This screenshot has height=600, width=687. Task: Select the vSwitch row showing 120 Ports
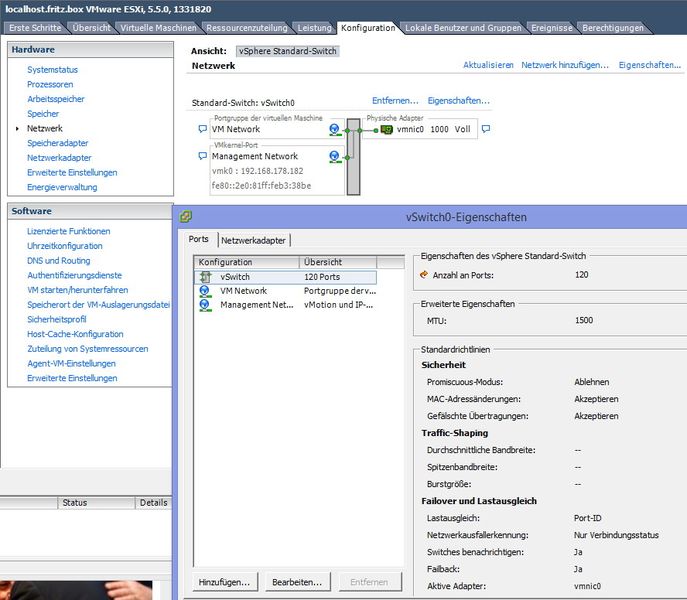pos(285,277)
